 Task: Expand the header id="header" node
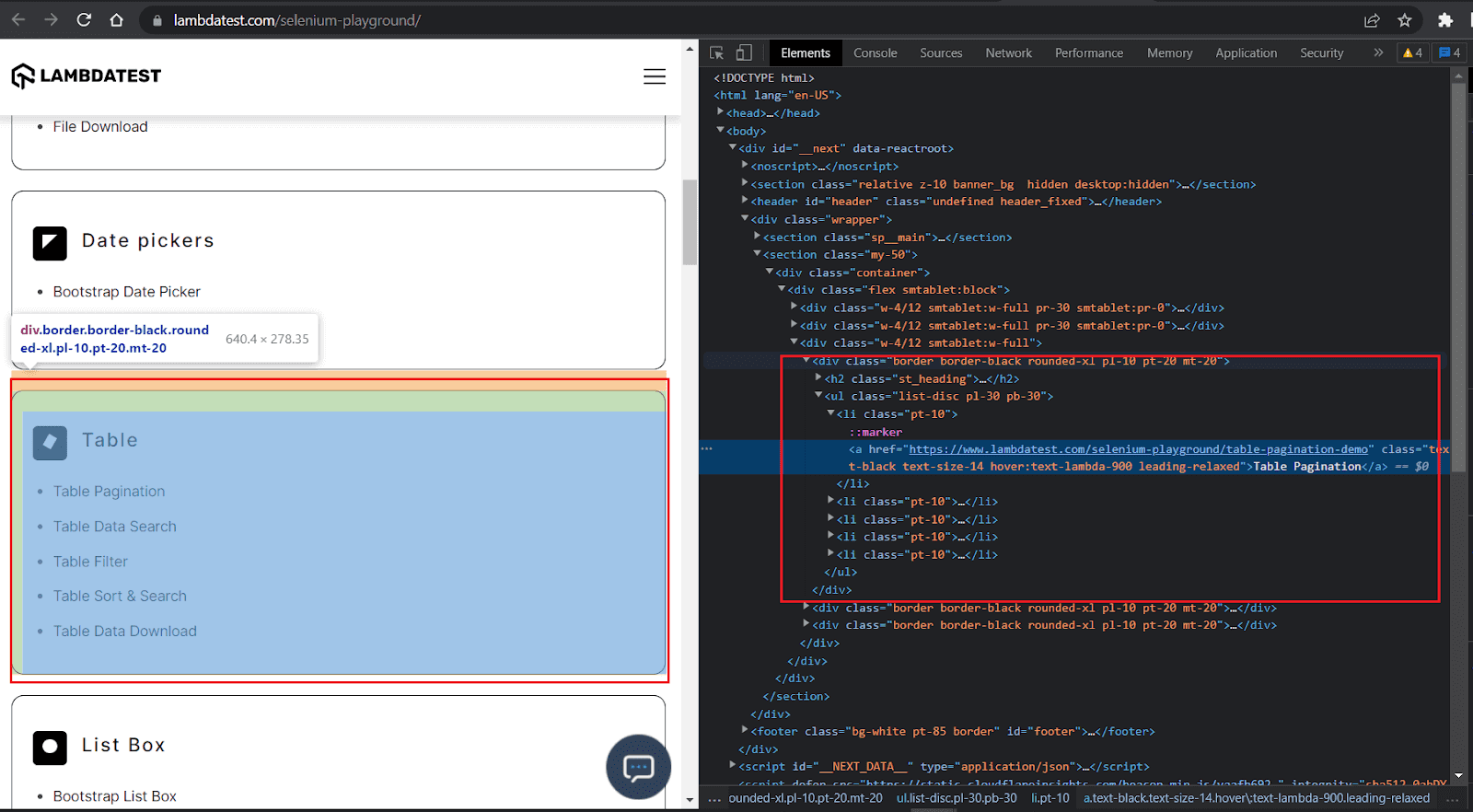745,201
